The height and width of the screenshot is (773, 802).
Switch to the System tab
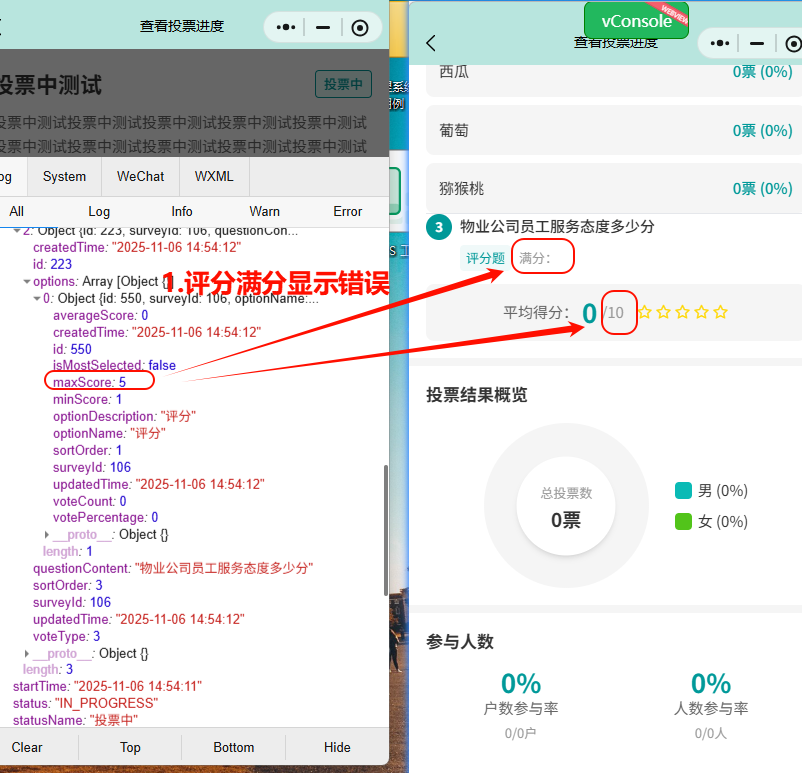(64, 176)
